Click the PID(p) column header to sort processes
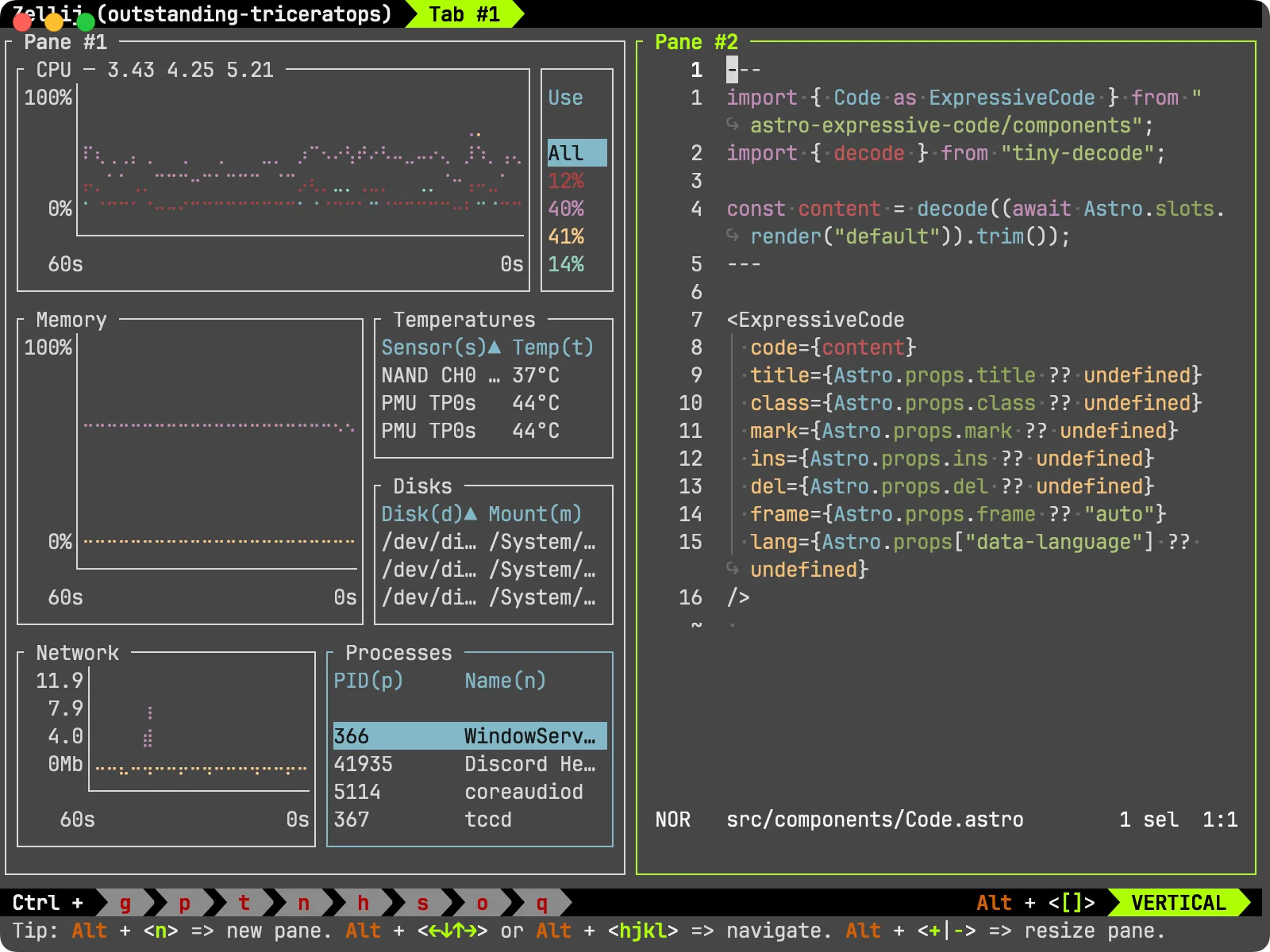This screenshot has width=1270, height=952. (x=369, y=681)
